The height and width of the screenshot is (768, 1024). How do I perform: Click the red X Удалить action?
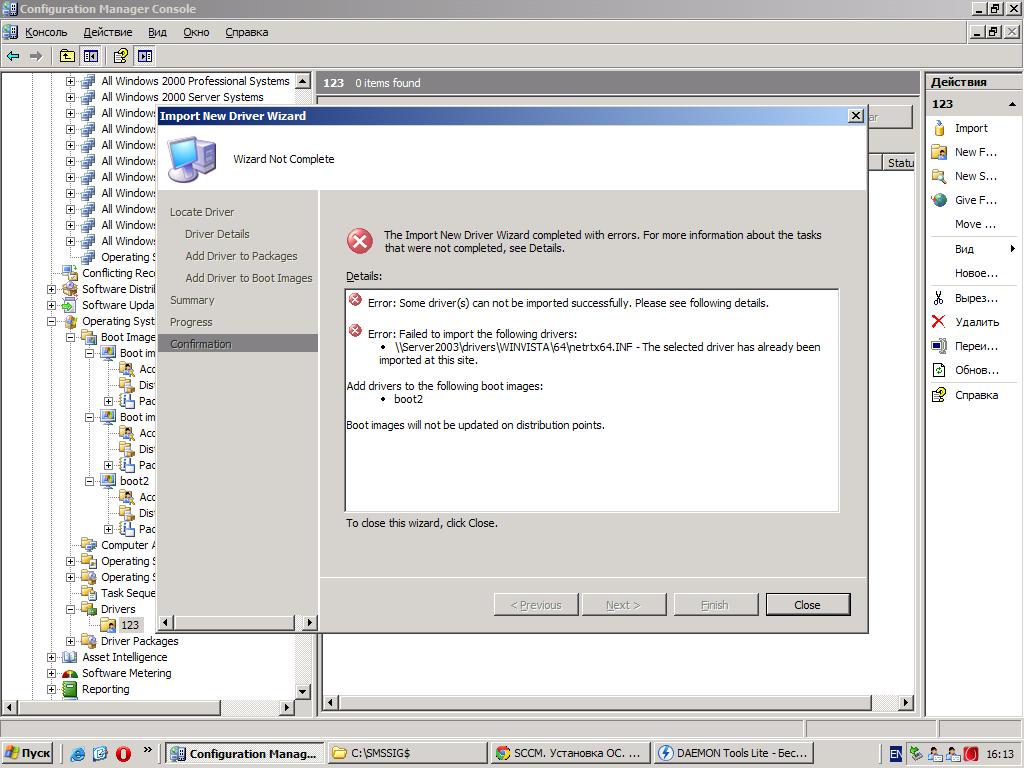[x=939, y=322]
